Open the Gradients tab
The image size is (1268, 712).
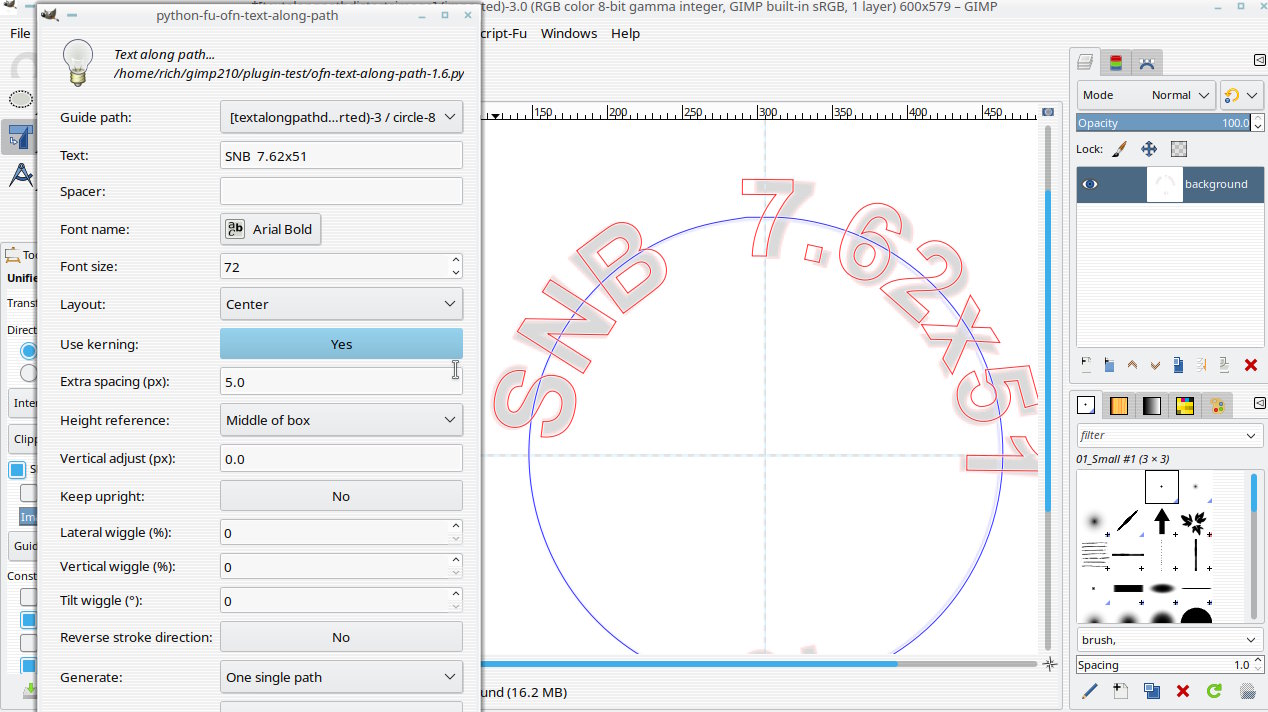click(1152, 405)
